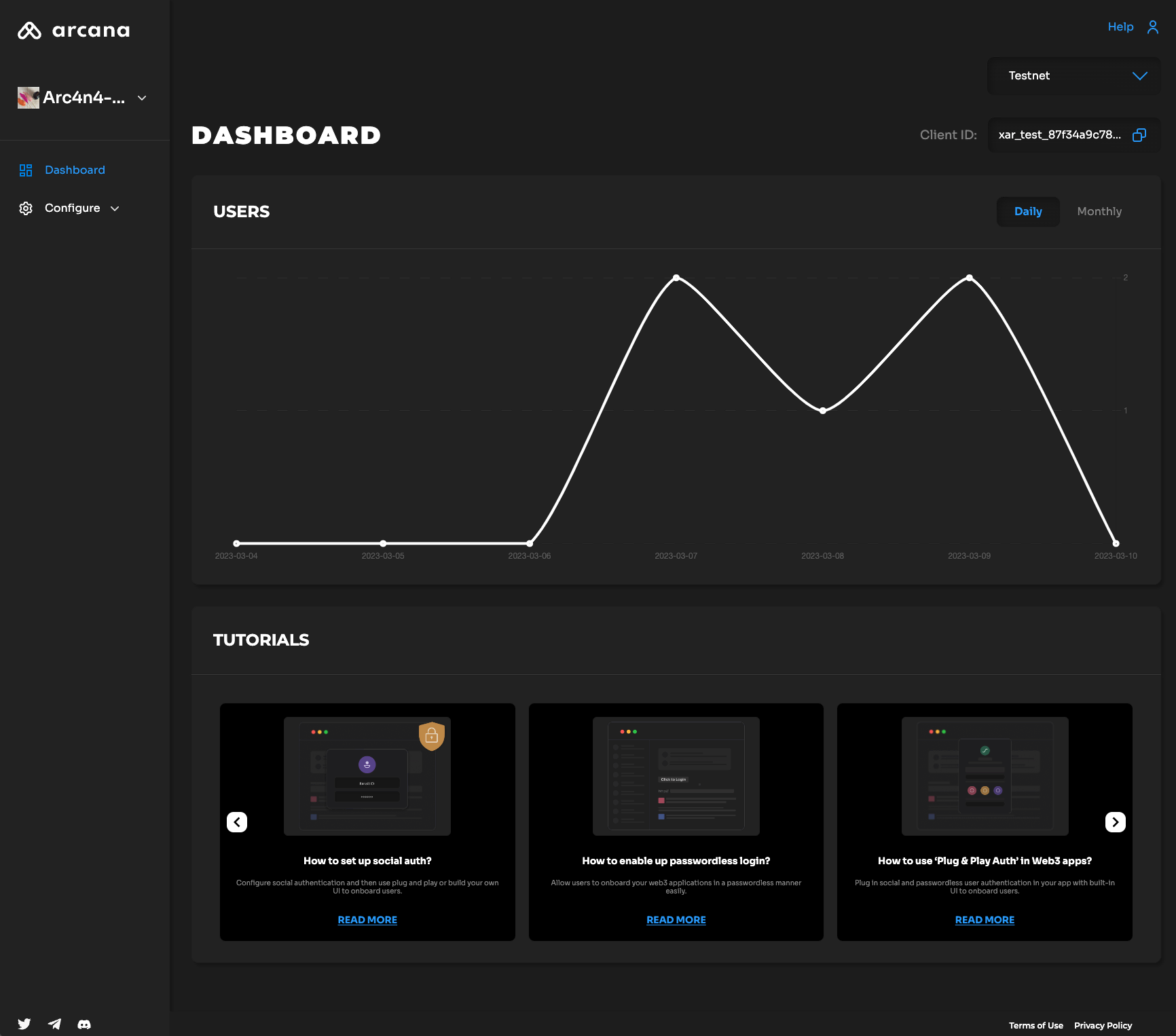This screenshot has width=1176, height=1036.
Task: Click the 'How to enable up passwordless login?' title
Action: tap(676, 861)
